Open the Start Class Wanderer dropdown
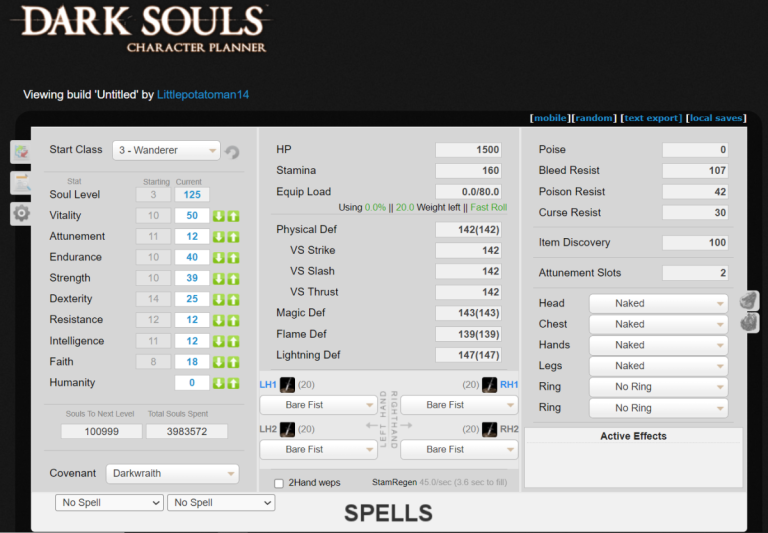This screenshot has height=533, width=768. click(x=166, y=150)
